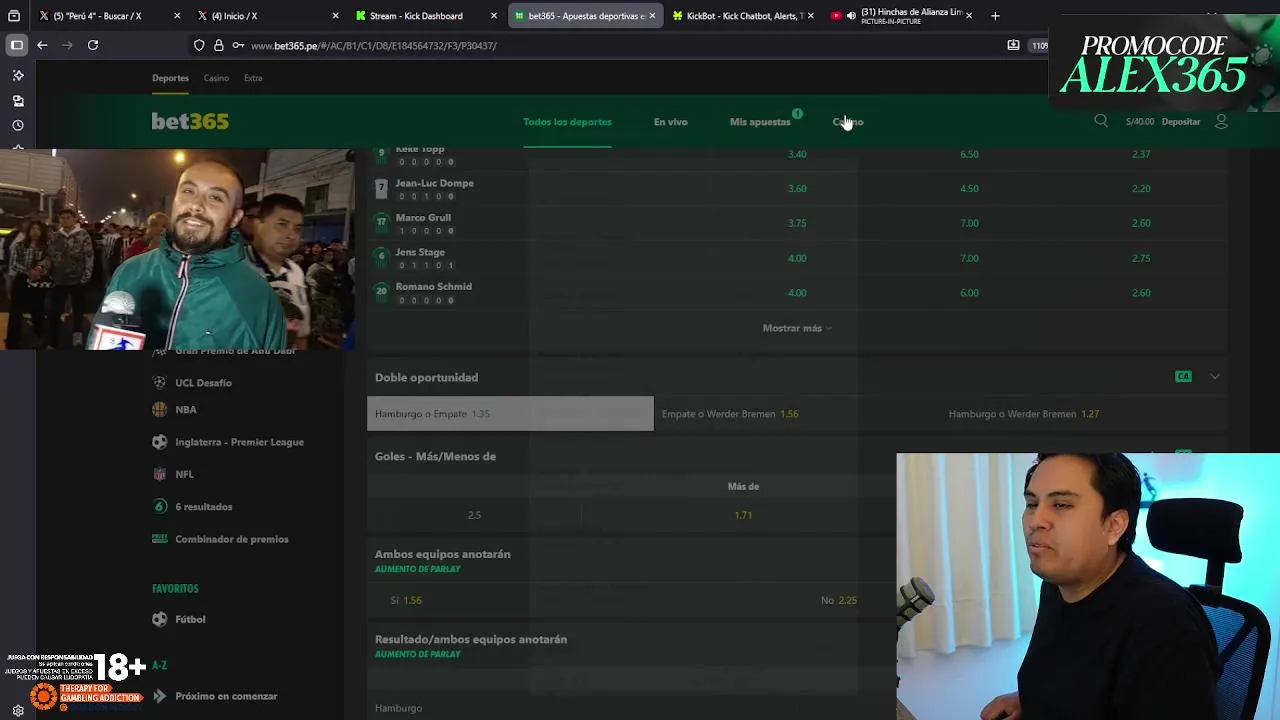The height and width of the screenshot is (720, 1280).
Task: Switch to Inicio / X tab
Action: click(x=266, y=16)
